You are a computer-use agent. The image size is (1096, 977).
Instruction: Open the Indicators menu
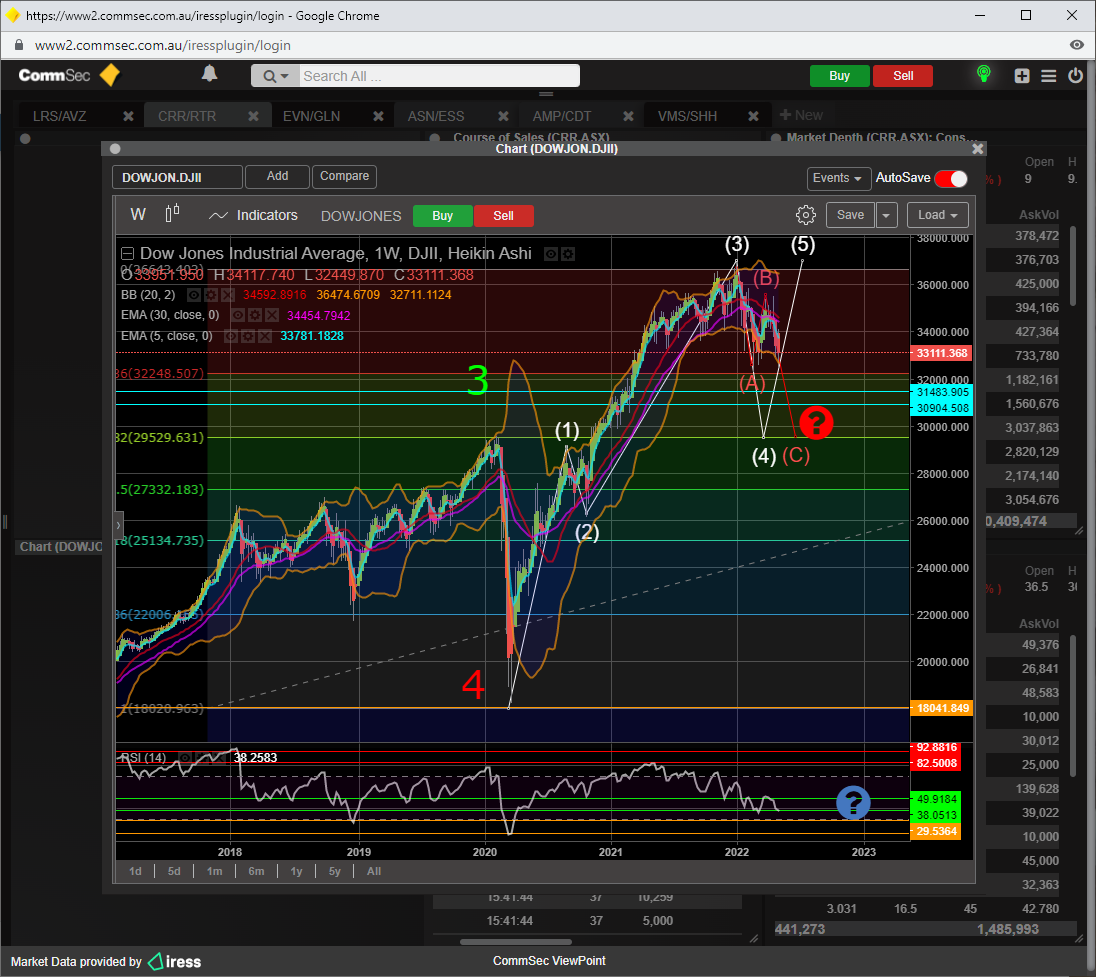253,215
